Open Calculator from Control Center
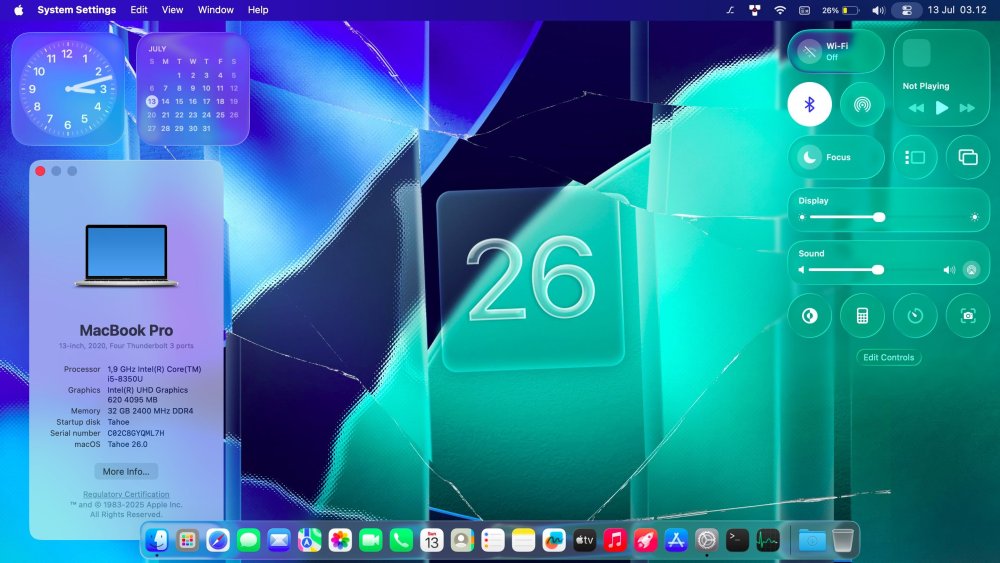 [862, 316]
